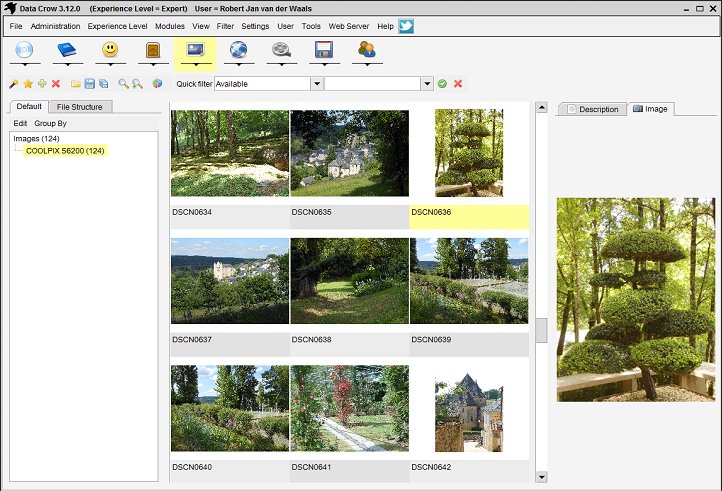Viewport: 722px width, 491px height.
Task: Expand the smiley module dropdown arrow
Action: coord(110,64)
